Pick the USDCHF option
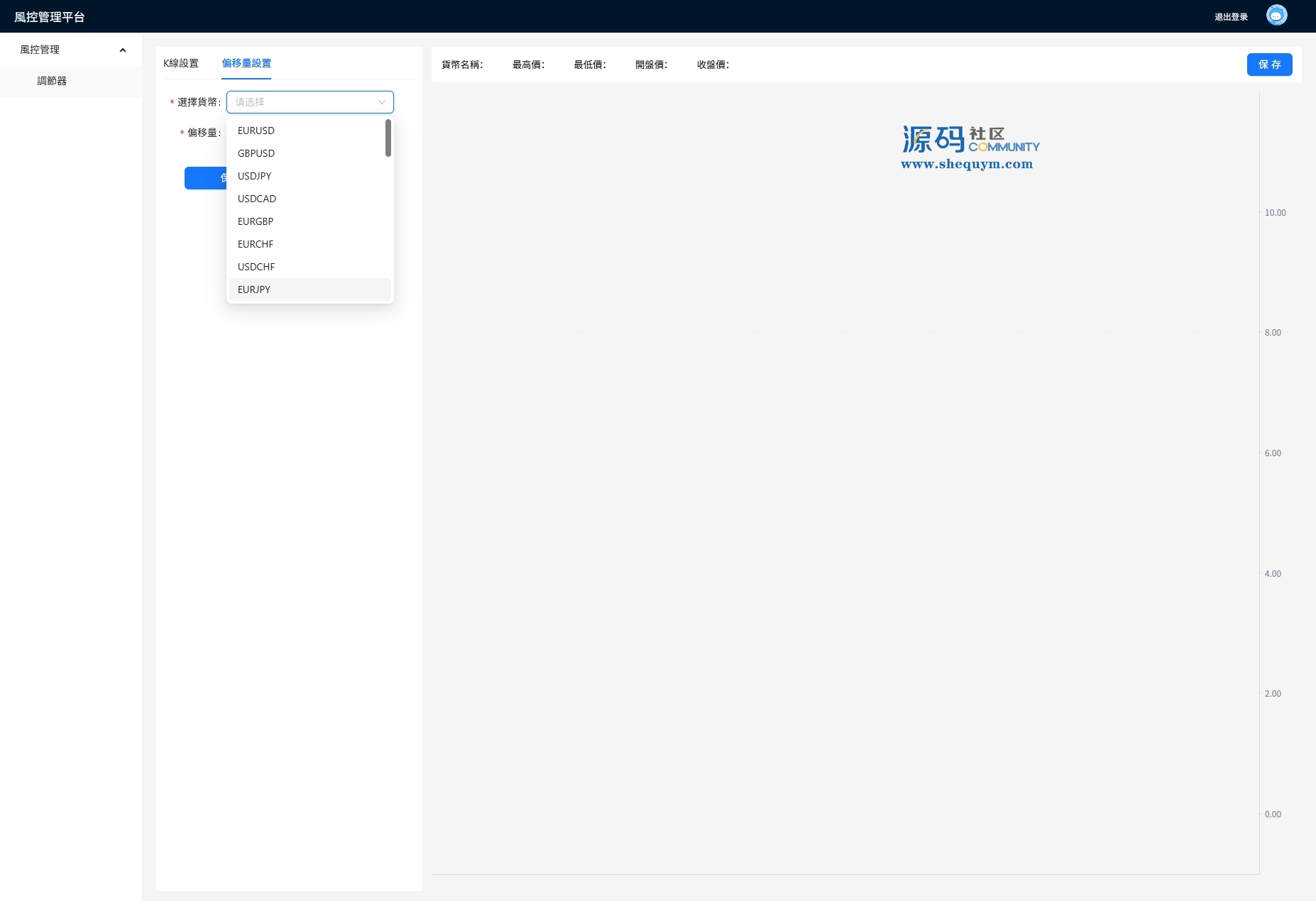Screen dimensions: 1316x901 click(x=256, y=267)
